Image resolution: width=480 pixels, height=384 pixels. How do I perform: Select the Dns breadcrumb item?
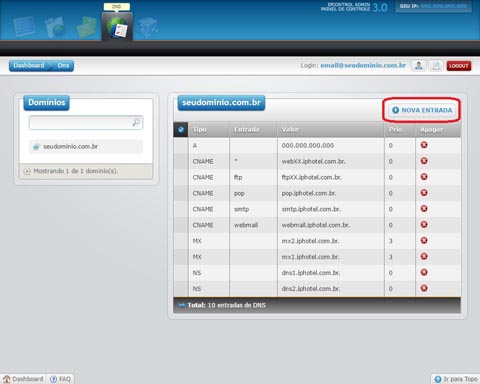[63, 66]
